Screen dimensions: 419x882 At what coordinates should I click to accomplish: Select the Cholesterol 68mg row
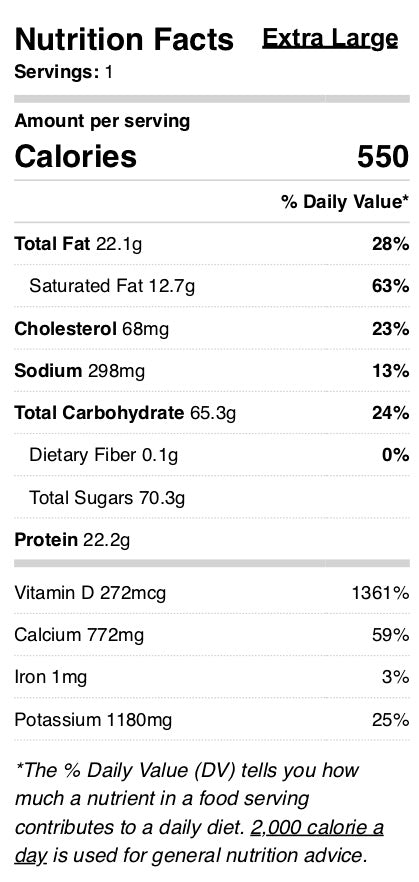coord(211,328)
